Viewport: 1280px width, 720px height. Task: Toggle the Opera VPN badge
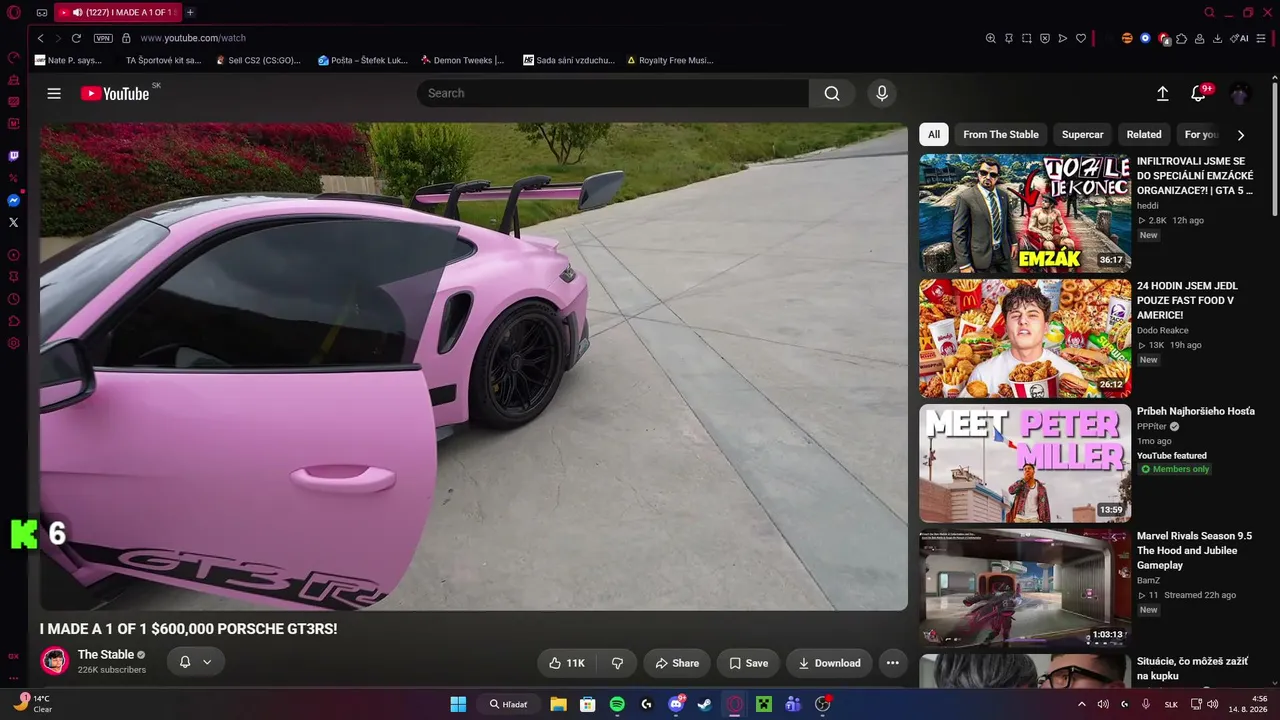[x=103, y=38]
